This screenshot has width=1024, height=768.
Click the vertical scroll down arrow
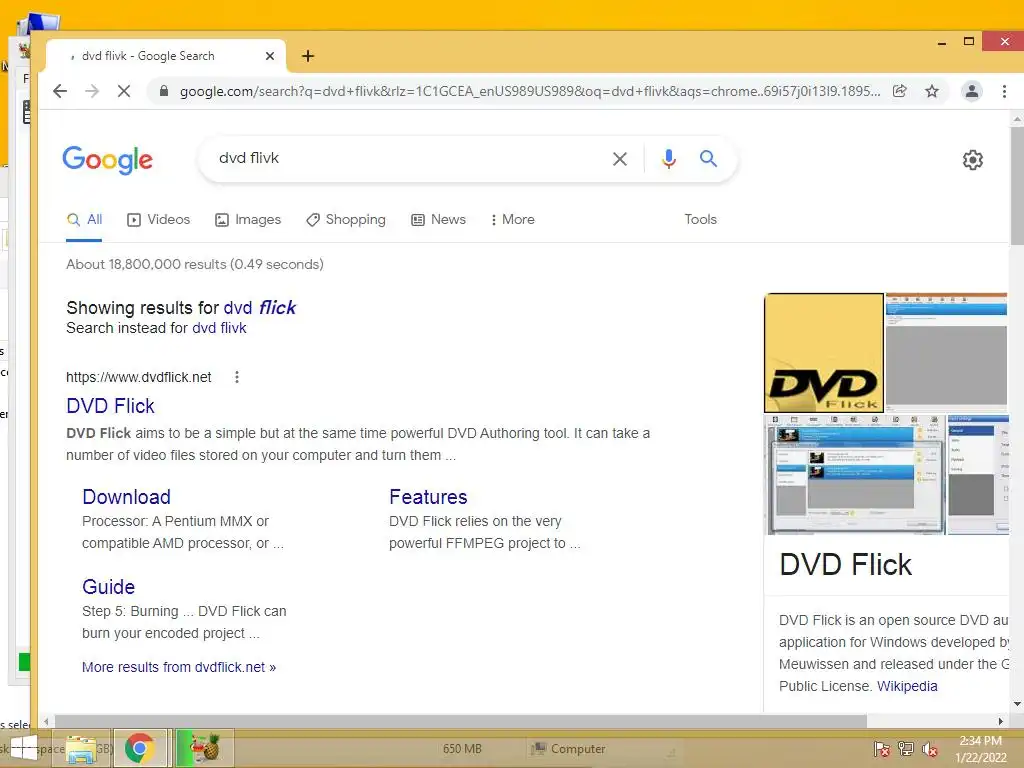click(x=1017, y=705)
